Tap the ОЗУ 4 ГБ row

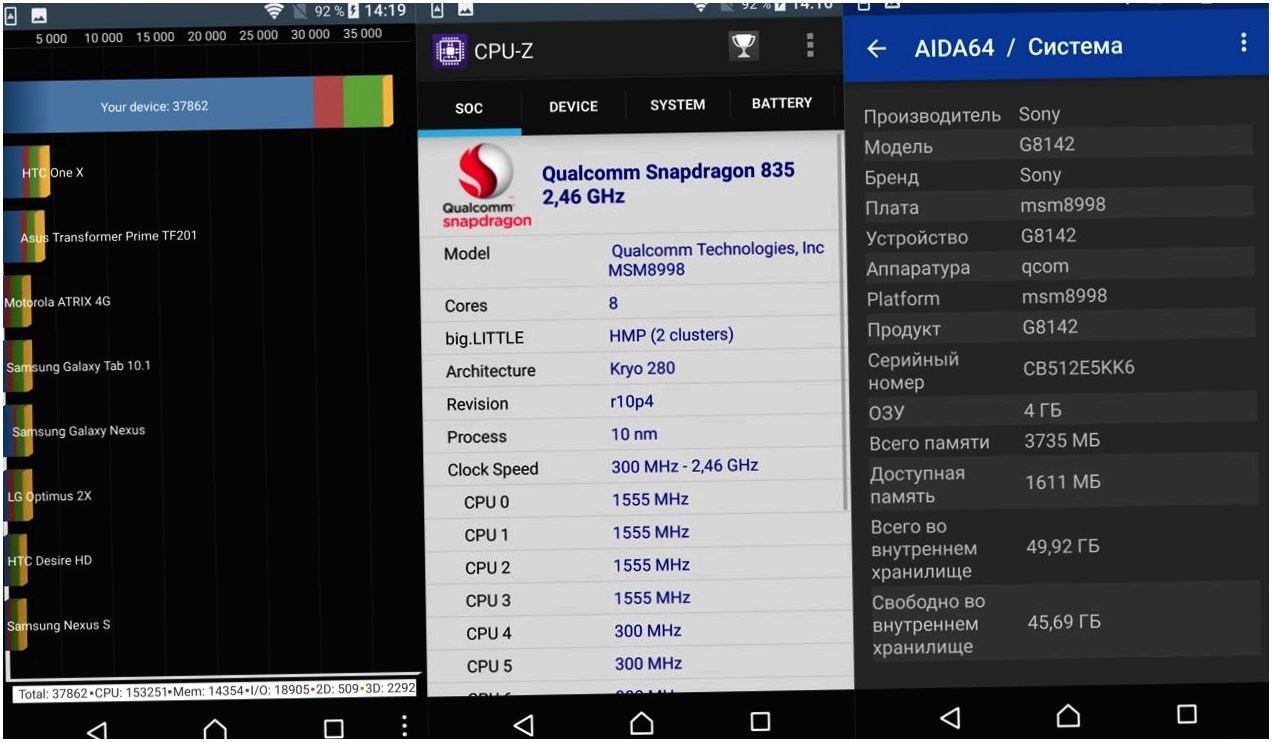click(x=1061, y=411)
